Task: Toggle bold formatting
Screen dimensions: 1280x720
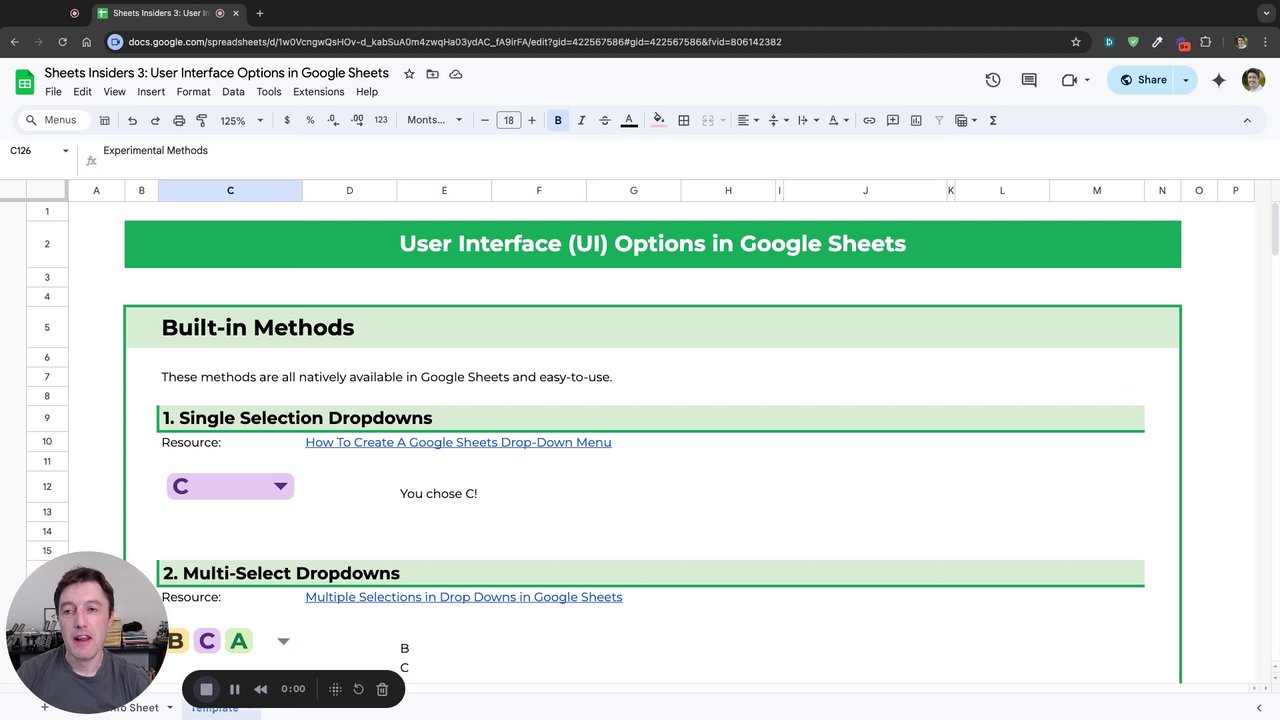Action: (x=558, y=120)
